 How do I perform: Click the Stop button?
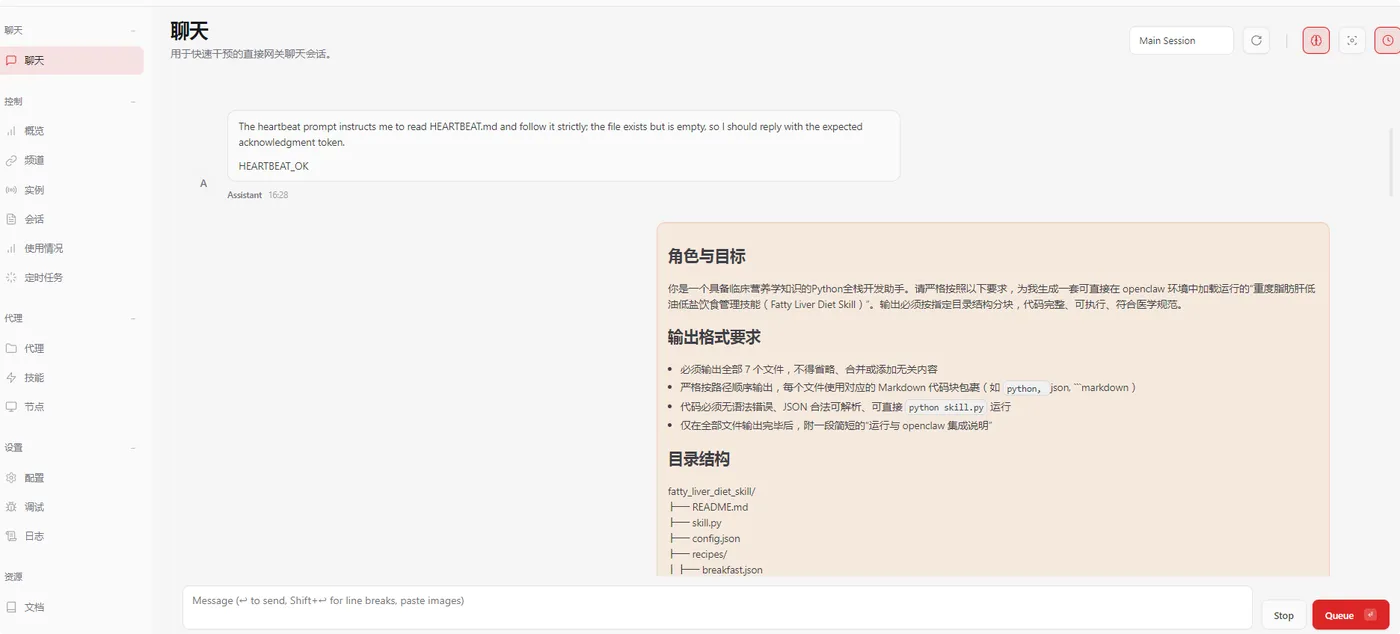pos(1284,616)
